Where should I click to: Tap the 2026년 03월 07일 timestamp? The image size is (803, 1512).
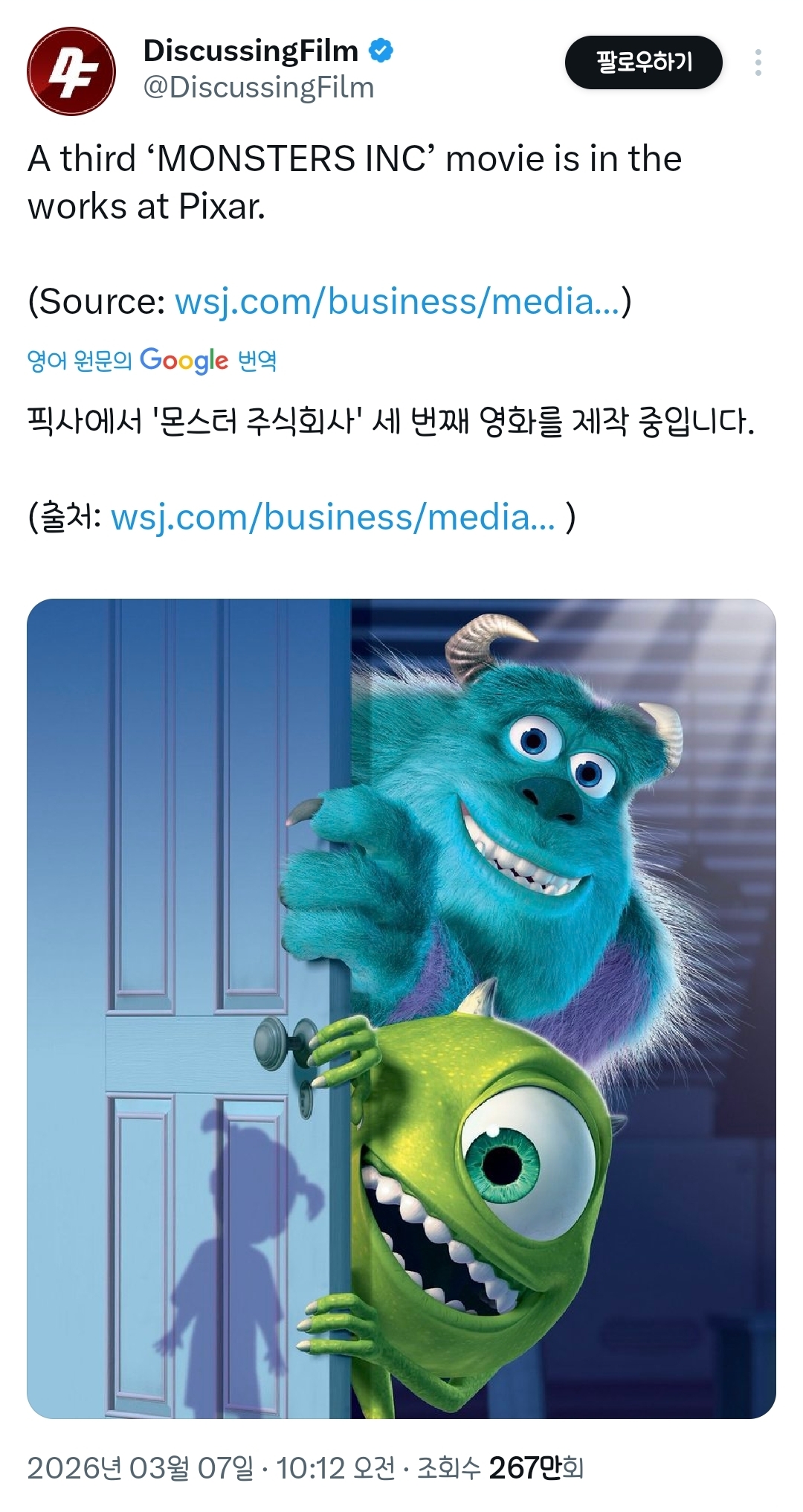coord(141,1468)
